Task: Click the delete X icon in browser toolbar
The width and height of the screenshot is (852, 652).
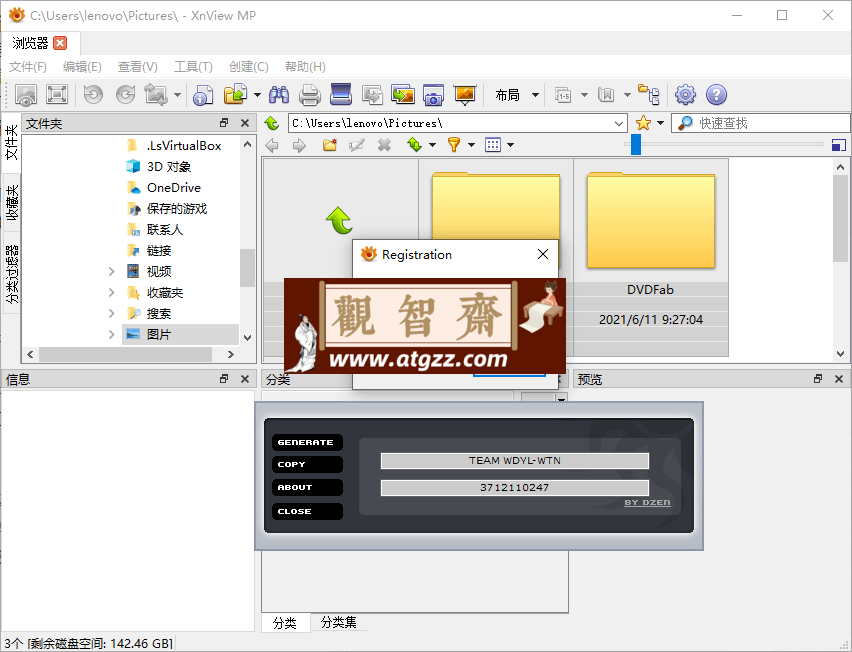Action: pos(384,145)
